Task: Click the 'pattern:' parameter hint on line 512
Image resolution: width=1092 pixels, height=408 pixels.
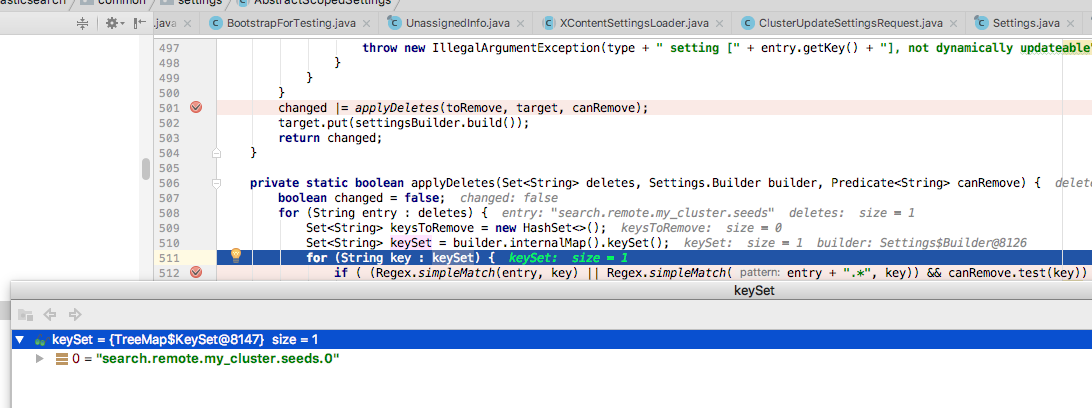Action: click(x=760, y=273)
